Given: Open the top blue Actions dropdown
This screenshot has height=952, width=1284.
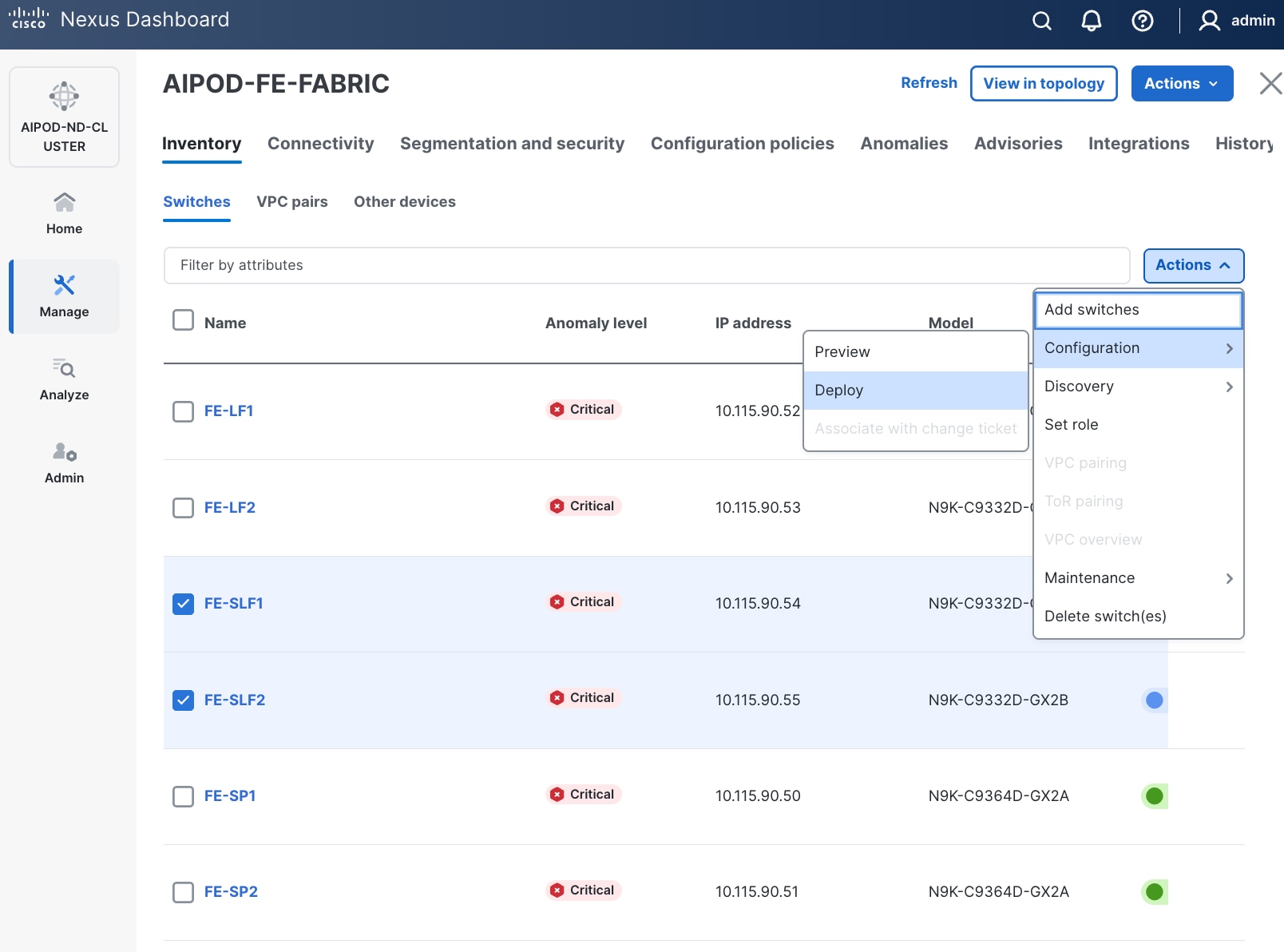Looking at the screenshot, I should tap(1181, 84).
